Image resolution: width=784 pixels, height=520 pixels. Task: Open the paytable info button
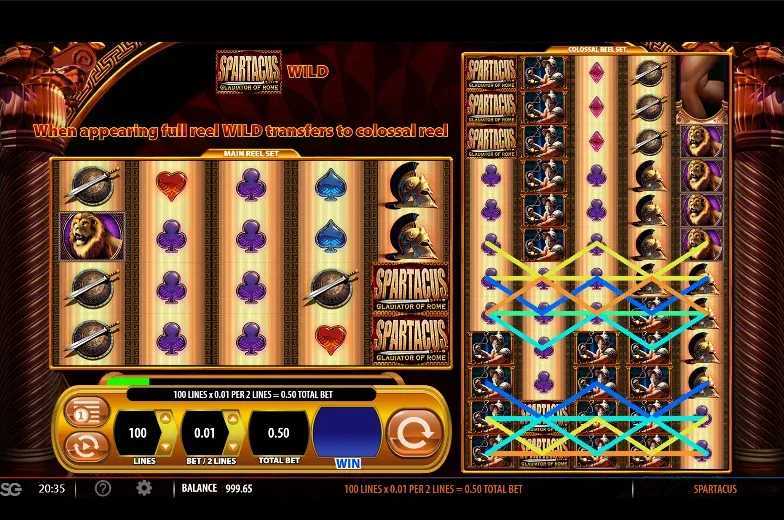(x=86, y=413)
